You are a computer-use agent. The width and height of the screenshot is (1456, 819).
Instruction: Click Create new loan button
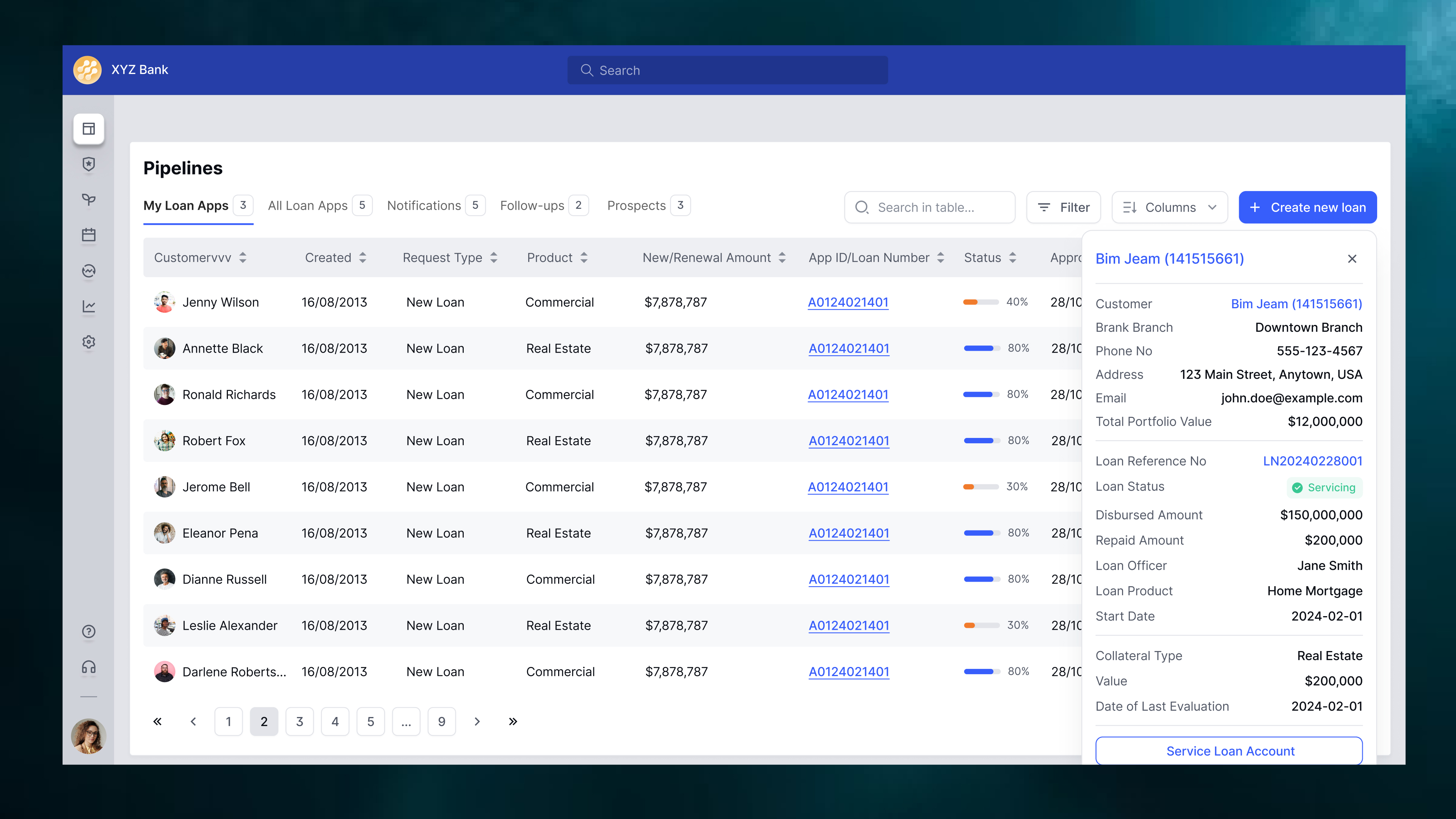point(1307,207)
